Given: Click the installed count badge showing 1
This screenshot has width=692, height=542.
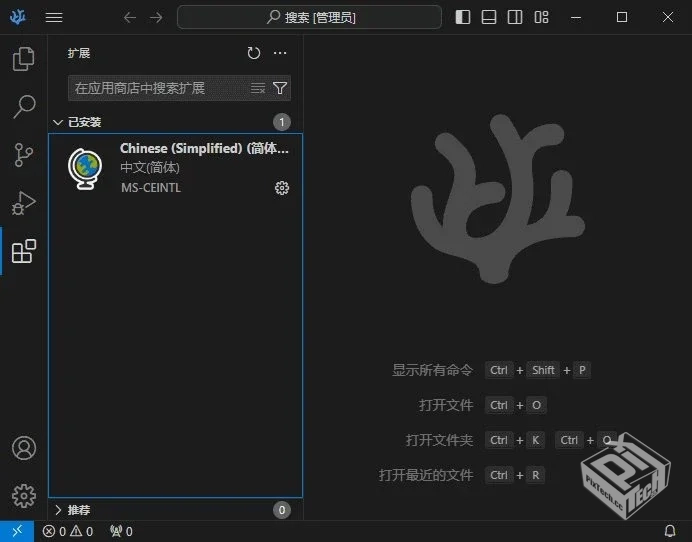Looking at the screenshot, I should click(282, 122).
